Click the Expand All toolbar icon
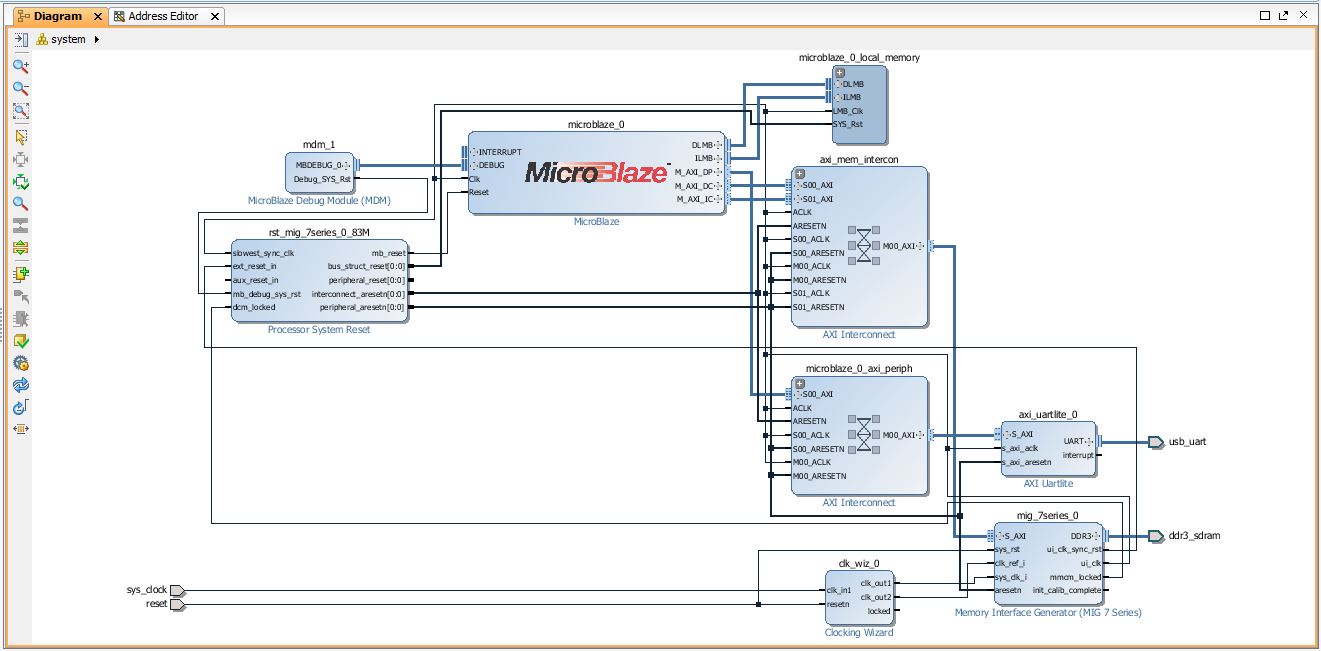 coord(20,247)
